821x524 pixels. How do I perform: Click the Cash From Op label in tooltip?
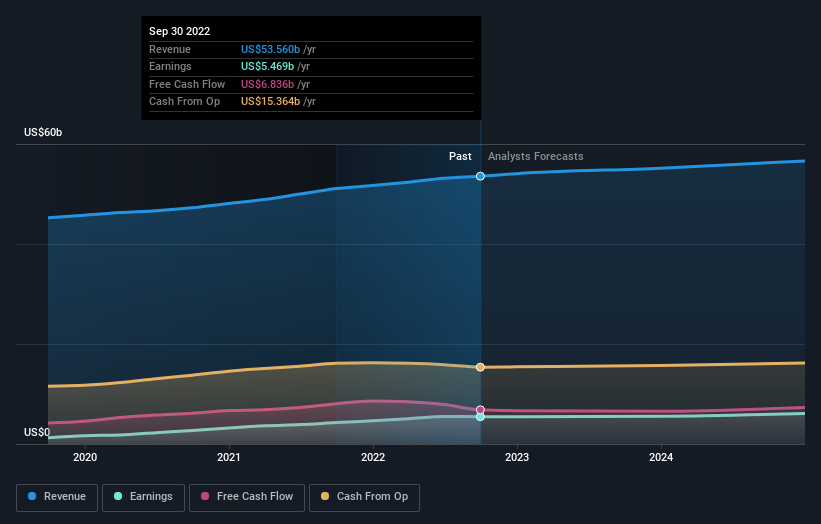(x=184, y=102)
